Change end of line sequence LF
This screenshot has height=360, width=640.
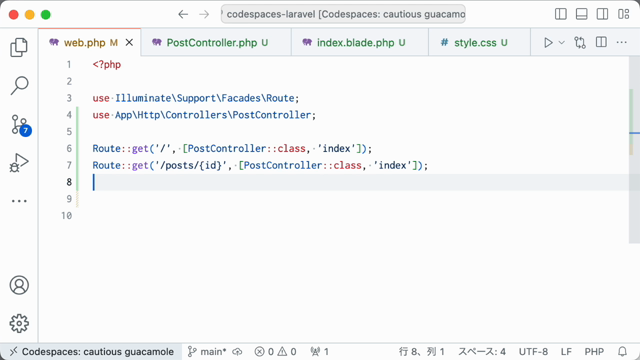click(x=566, y=351)
